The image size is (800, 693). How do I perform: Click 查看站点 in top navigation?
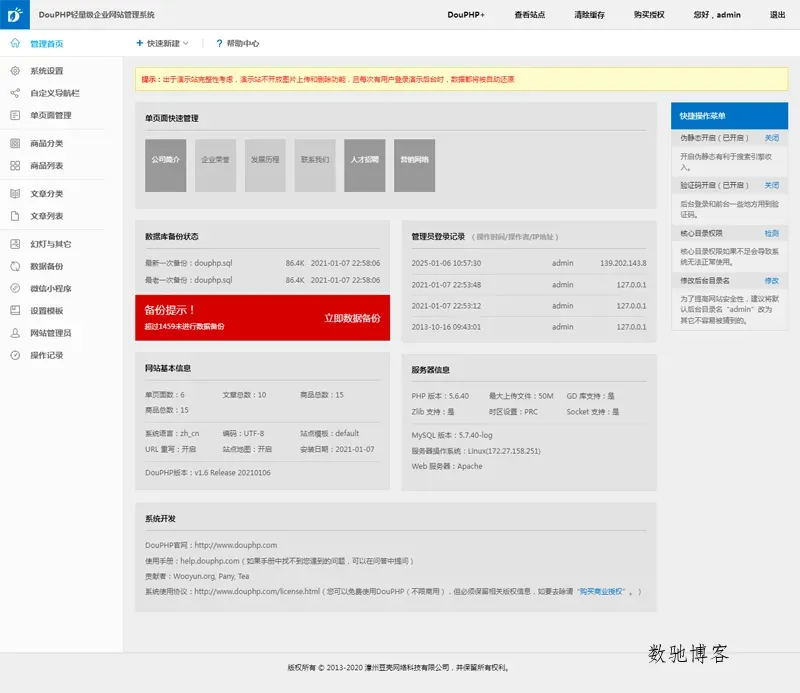pos(530,15)
